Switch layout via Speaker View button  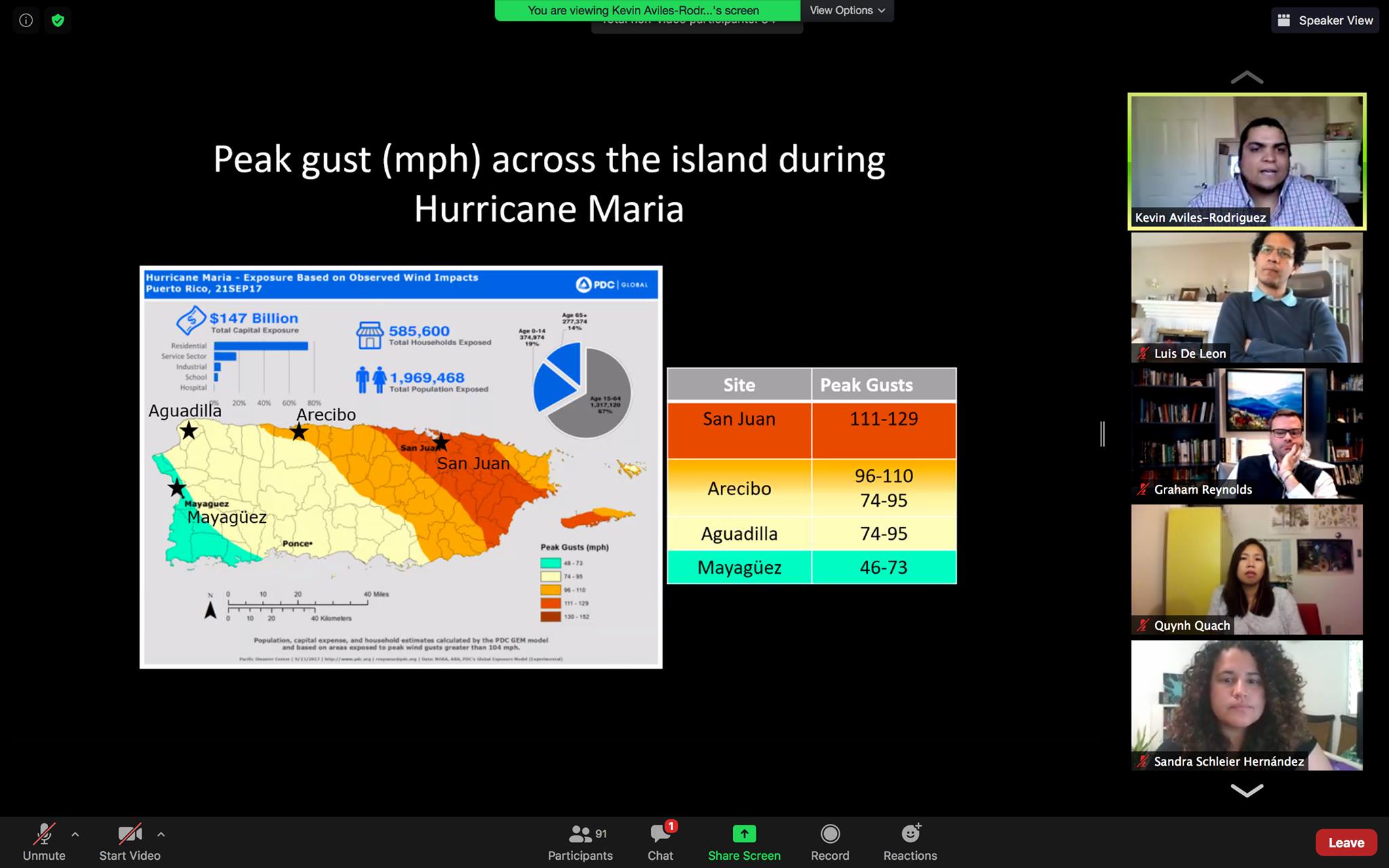pyautogui.click(x=1325, y=20)
